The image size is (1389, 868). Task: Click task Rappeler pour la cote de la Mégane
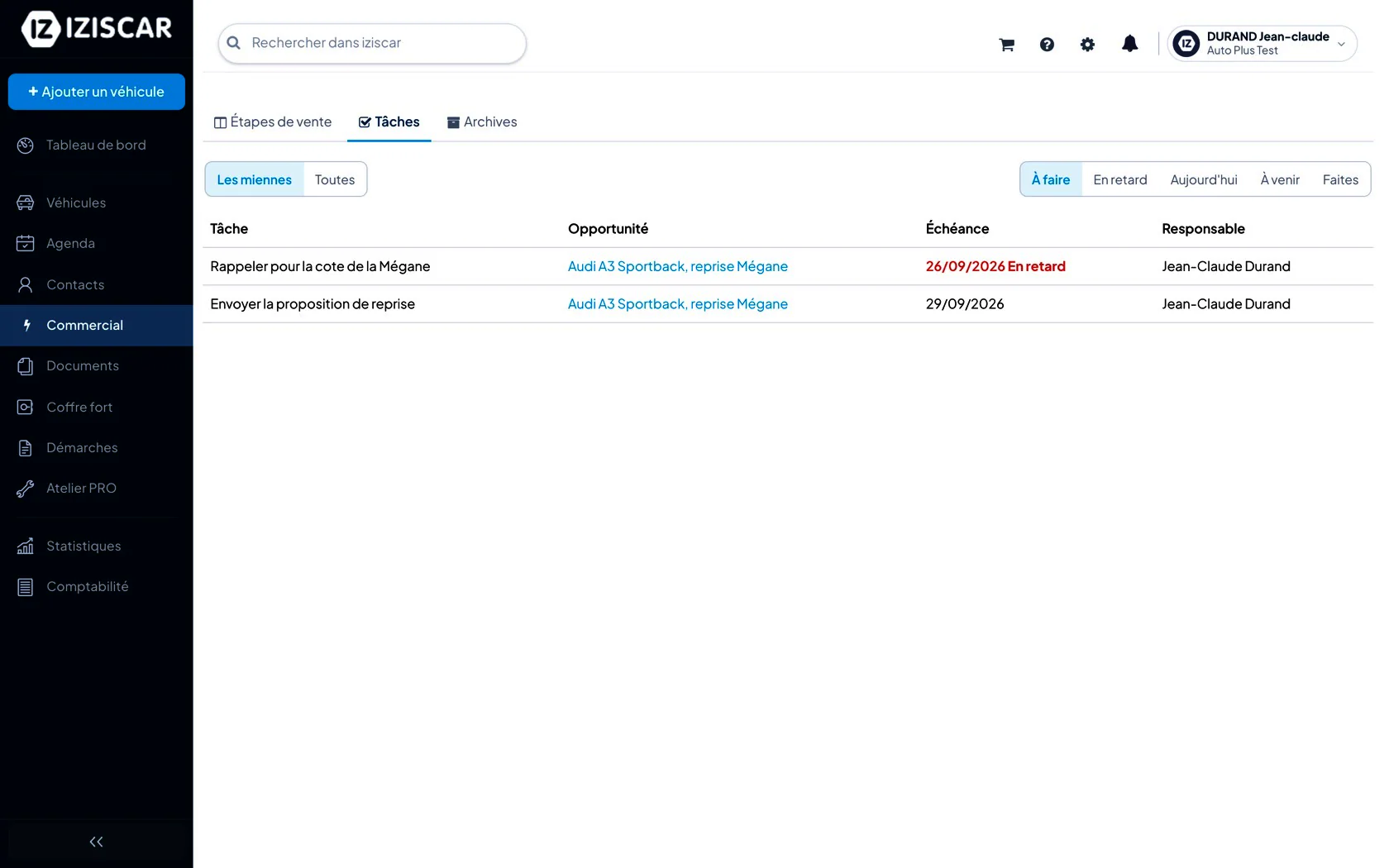(320, 266)
